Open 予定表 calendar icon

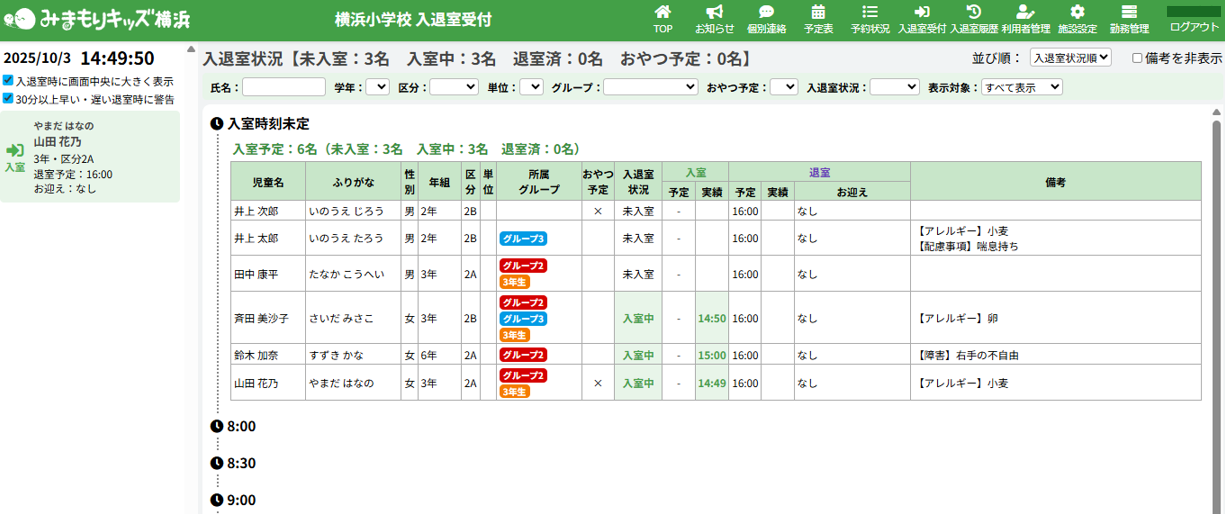(x=818, y=12)
